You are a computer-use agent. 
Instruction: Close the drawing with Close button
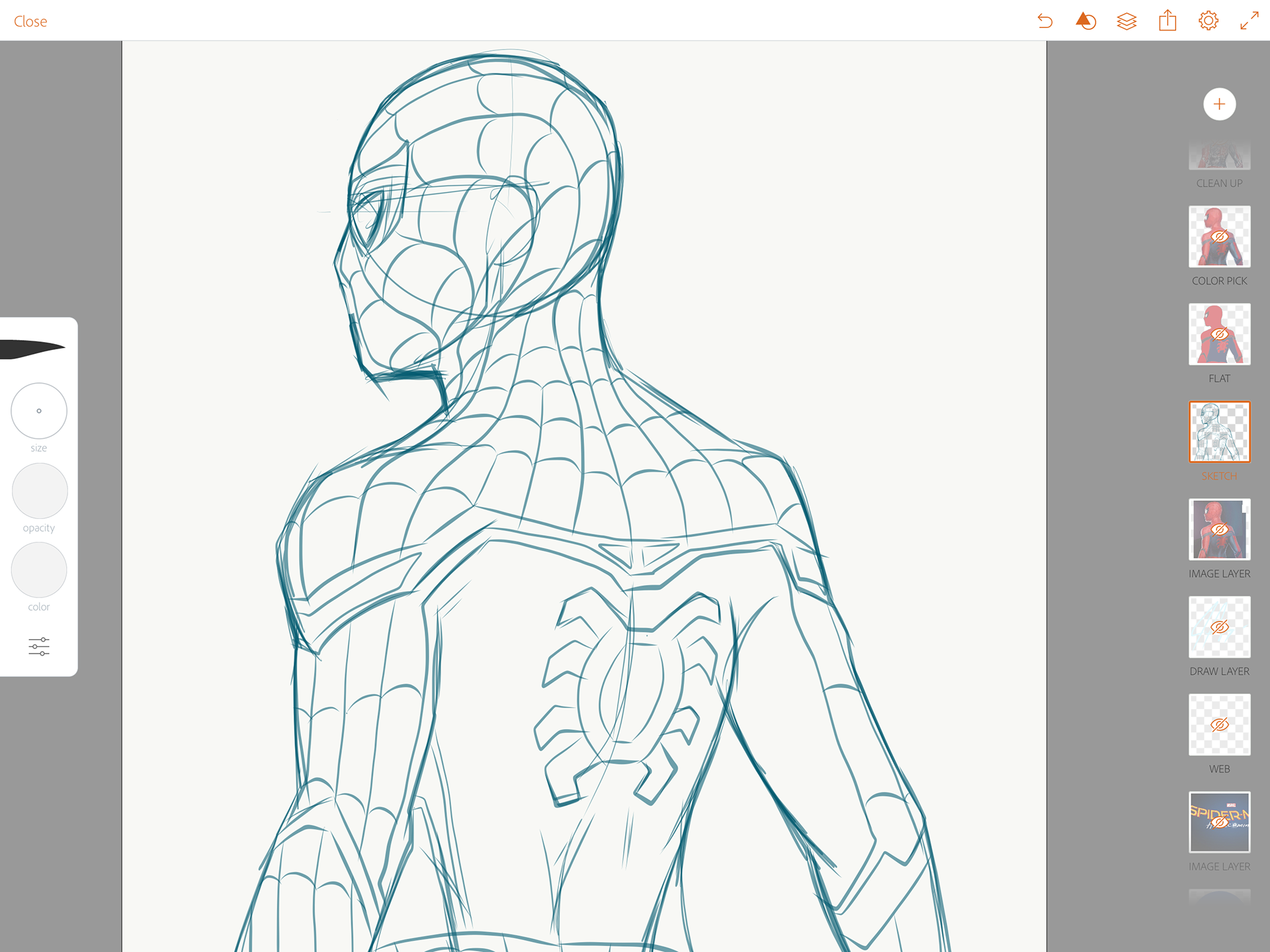[30, 21]
